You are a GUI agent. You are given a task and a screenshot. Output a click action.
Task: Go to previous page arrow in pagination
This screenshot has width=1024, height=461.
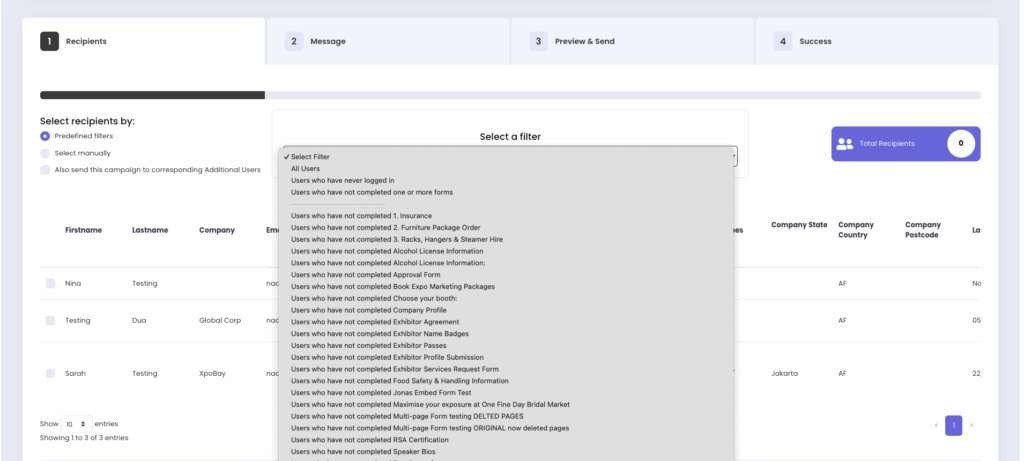(936, 425)
